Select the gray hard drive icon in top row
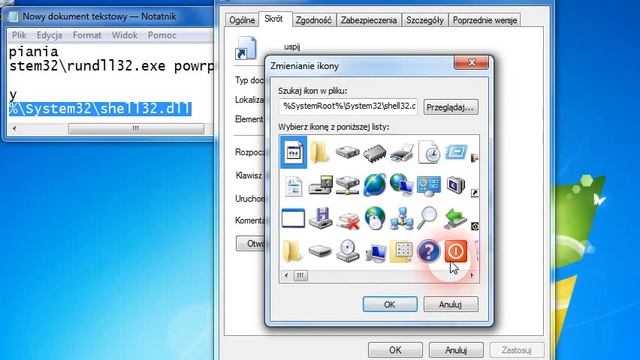 click(347, 152)
